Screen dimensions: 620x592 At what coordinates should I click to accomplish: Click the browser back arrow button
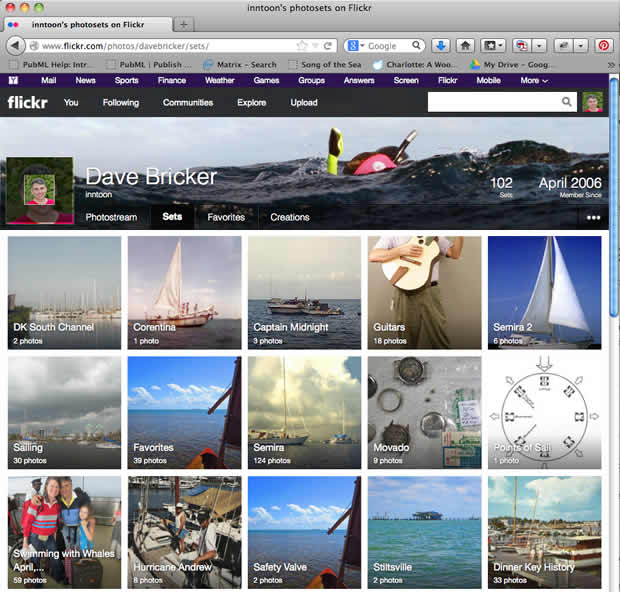(15, 46)
